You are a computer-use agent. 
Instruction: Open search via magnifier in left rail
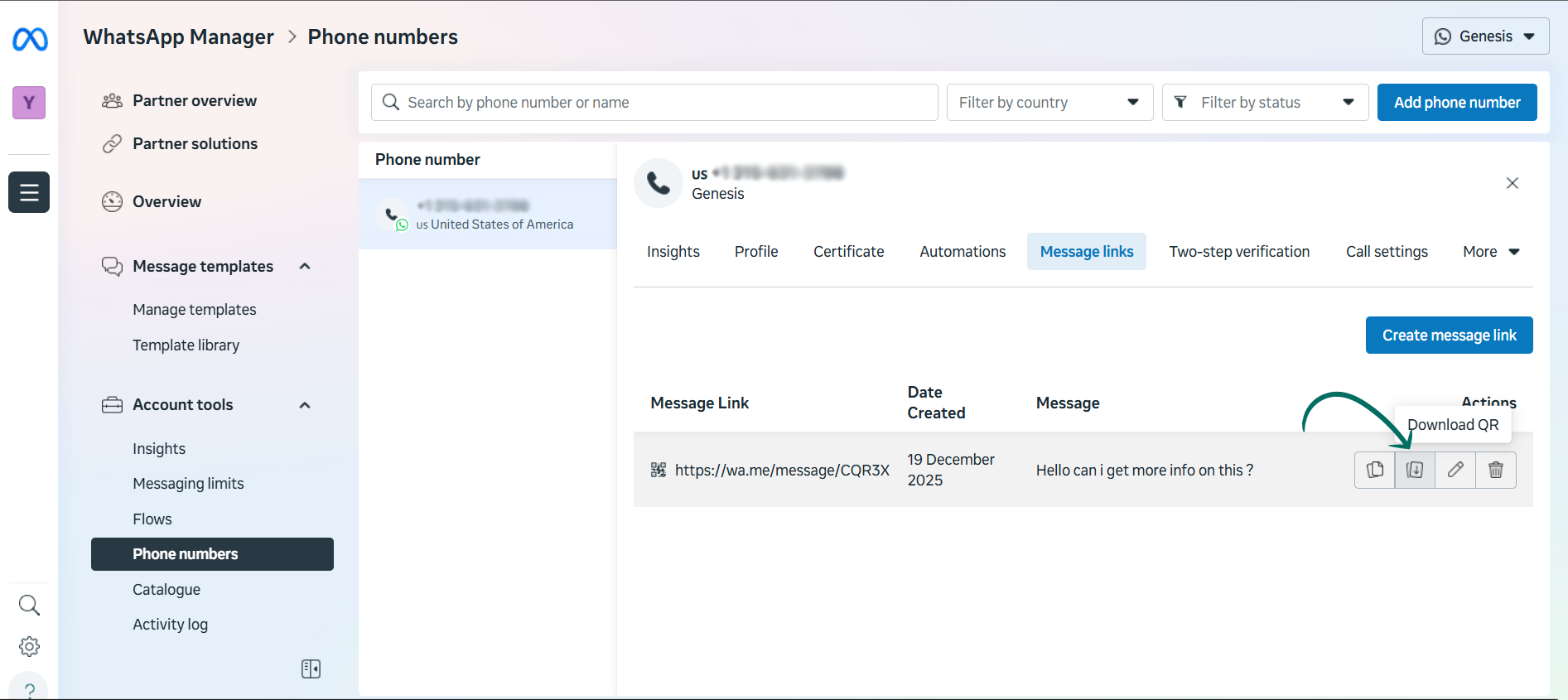pos(29,605)
